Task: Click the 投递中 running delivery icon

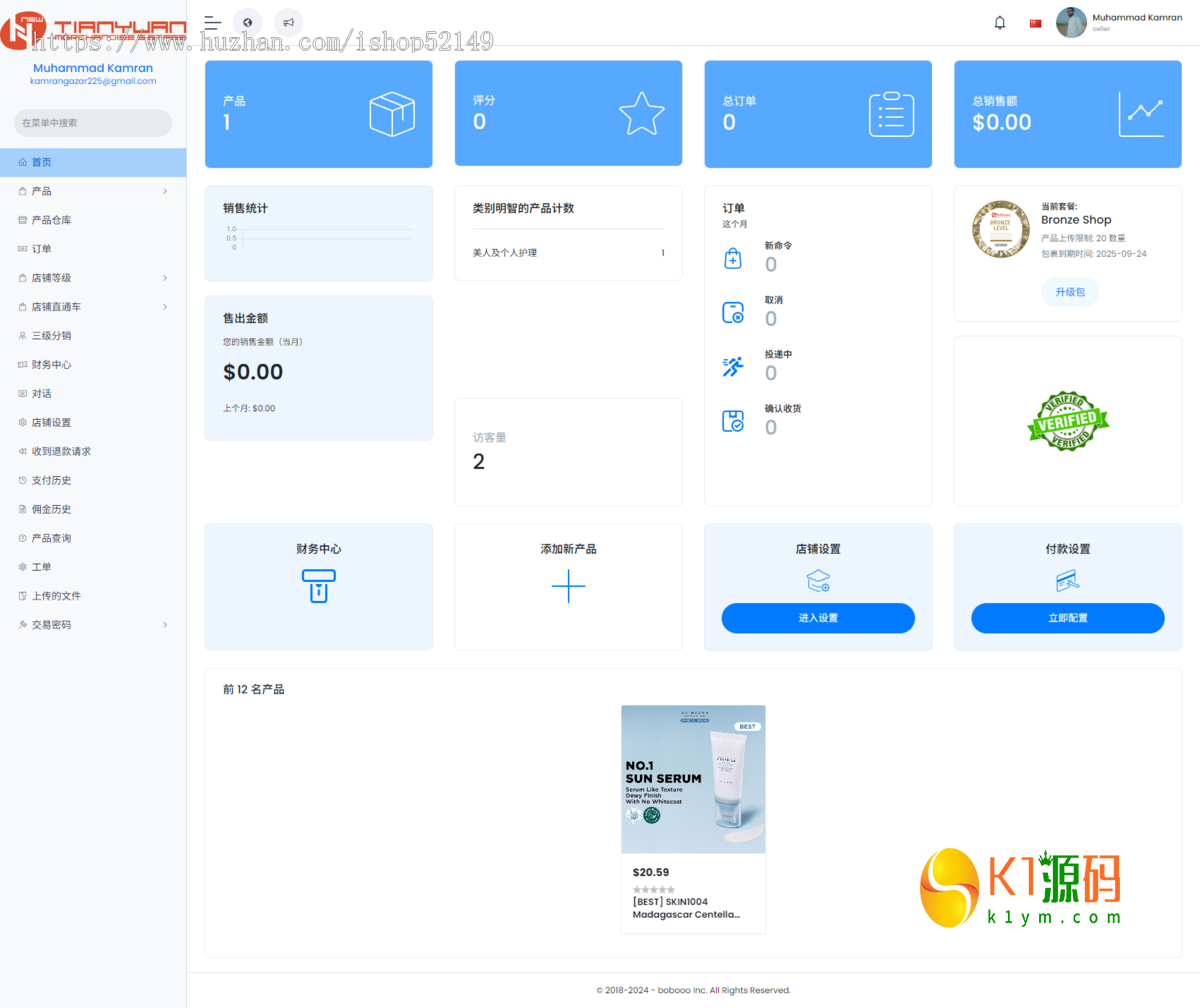Action: 733,366
